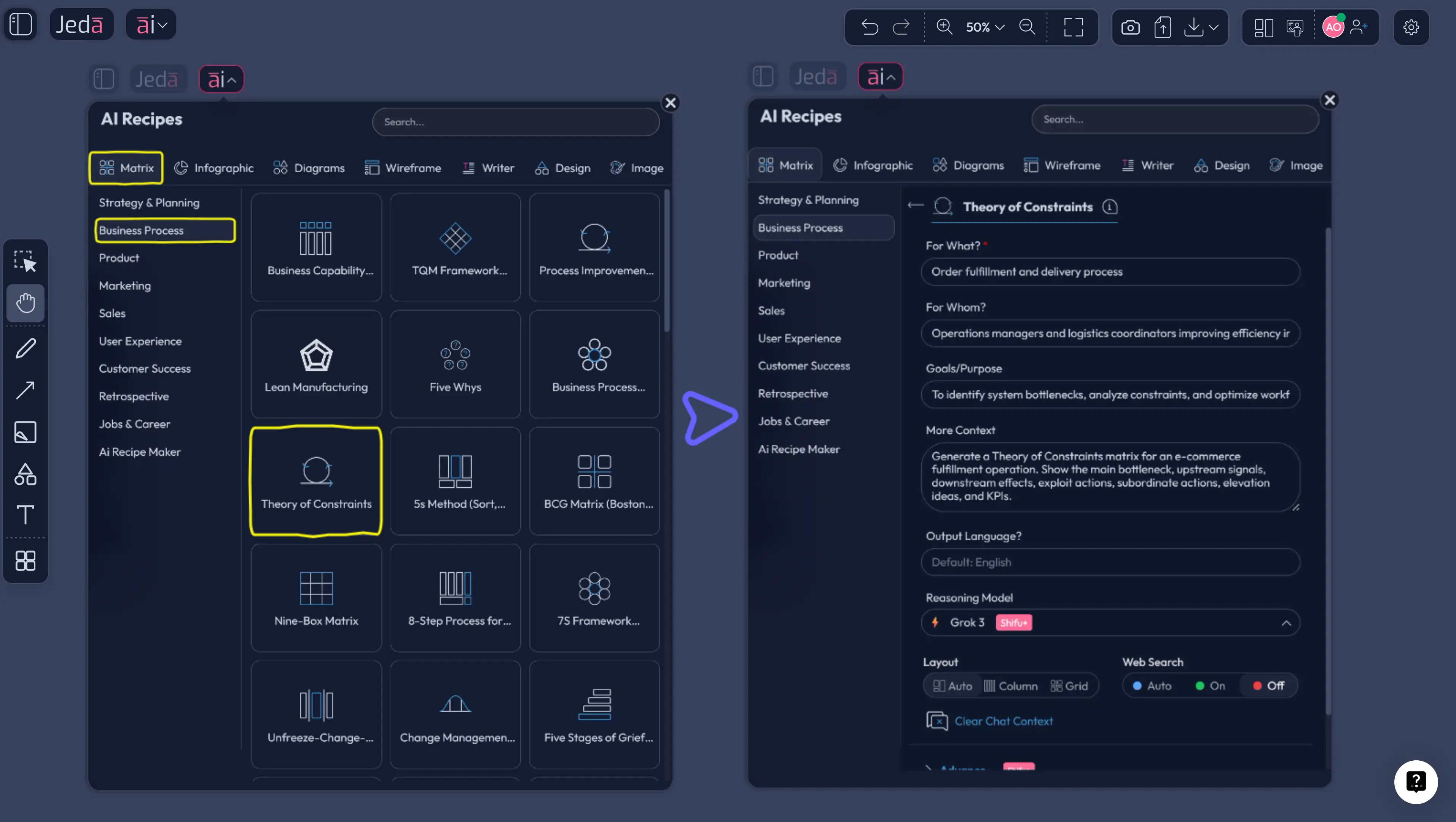Screen dimensions: 1456x822
Task: Choose the text tool
Action: coord(25,514)
